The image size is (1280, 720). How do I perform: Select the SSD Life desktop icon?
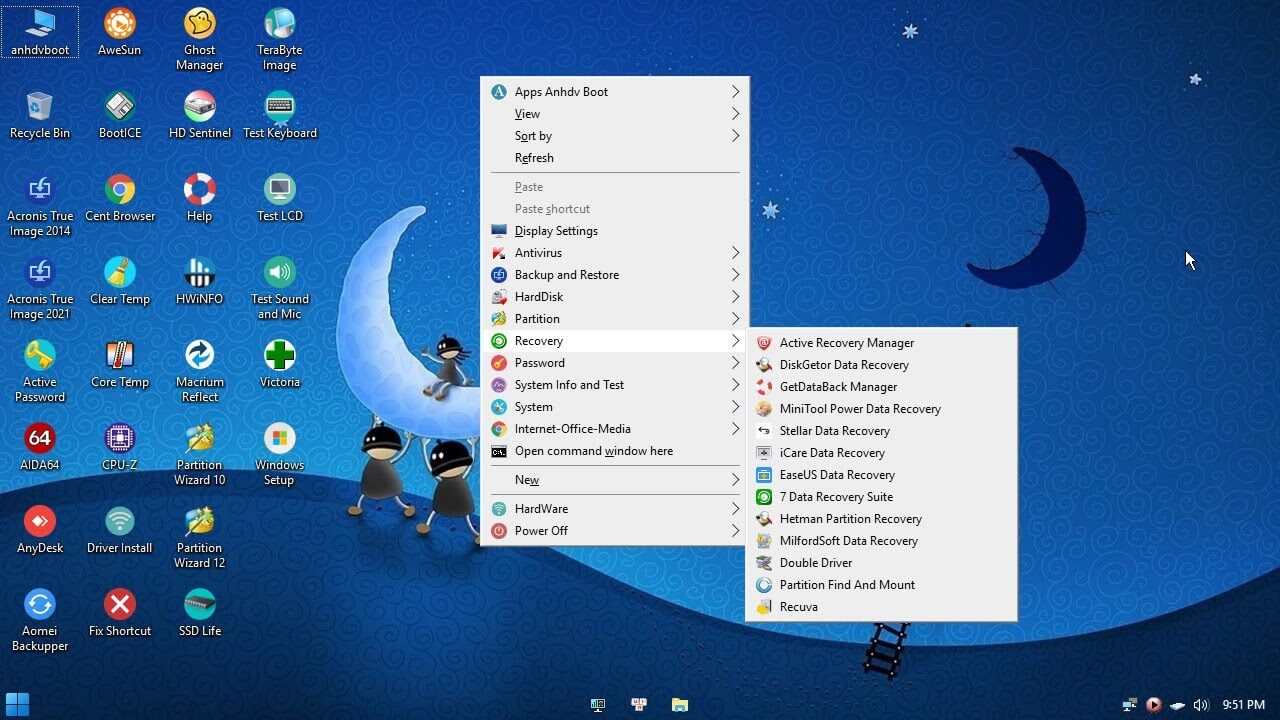pyautogui.click(x=199, y=613)
